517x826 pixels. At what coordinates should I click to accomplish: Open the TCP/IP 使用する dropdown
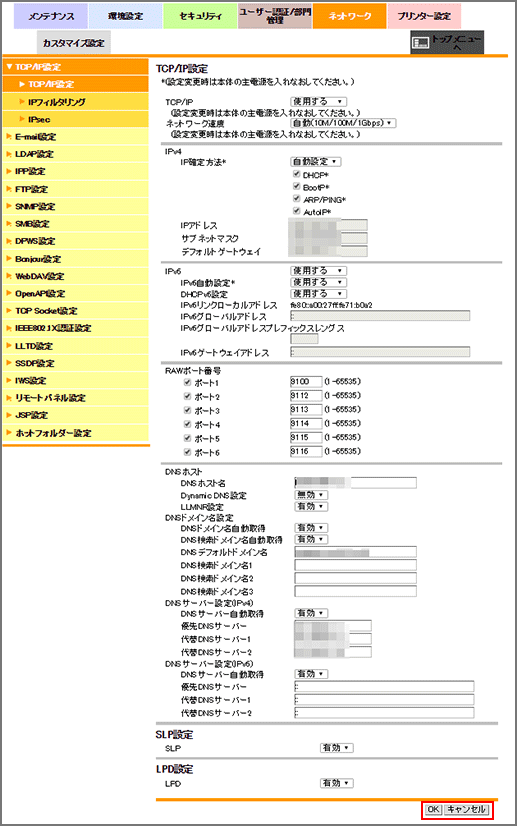click(x=318, y=102)
